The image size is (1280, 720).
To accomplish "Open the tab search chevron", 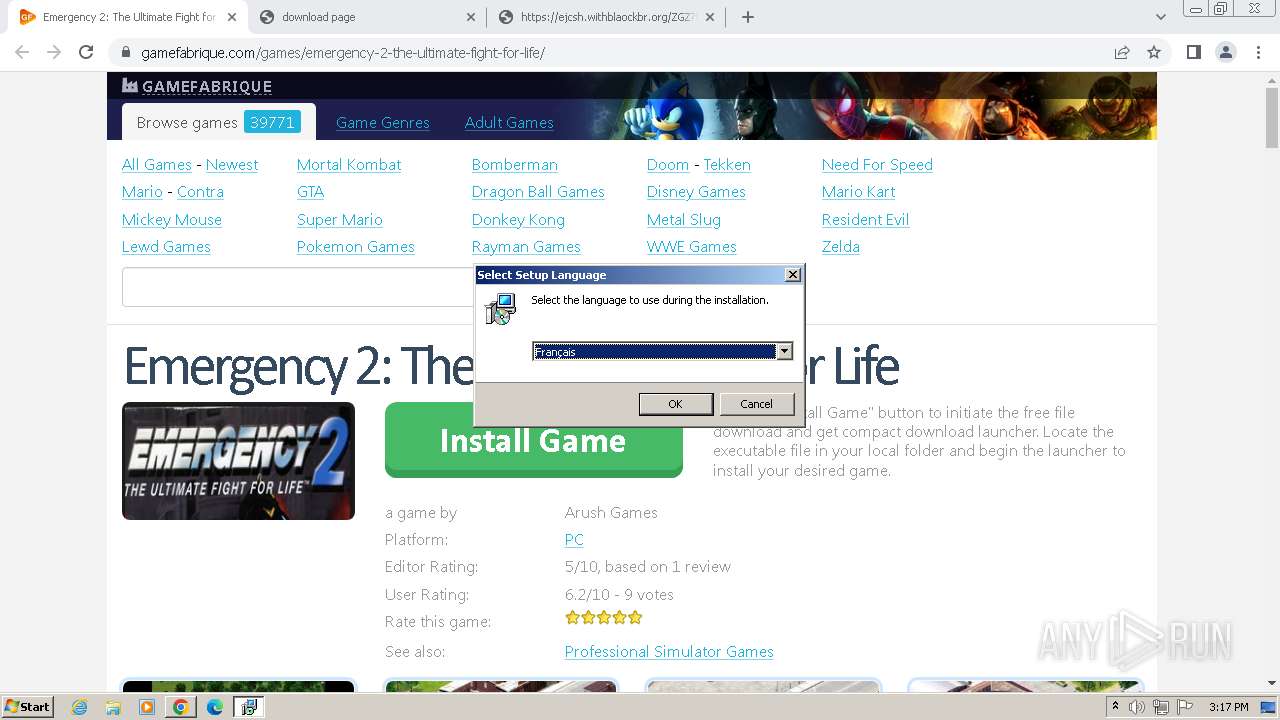I will click(1161, 17).
